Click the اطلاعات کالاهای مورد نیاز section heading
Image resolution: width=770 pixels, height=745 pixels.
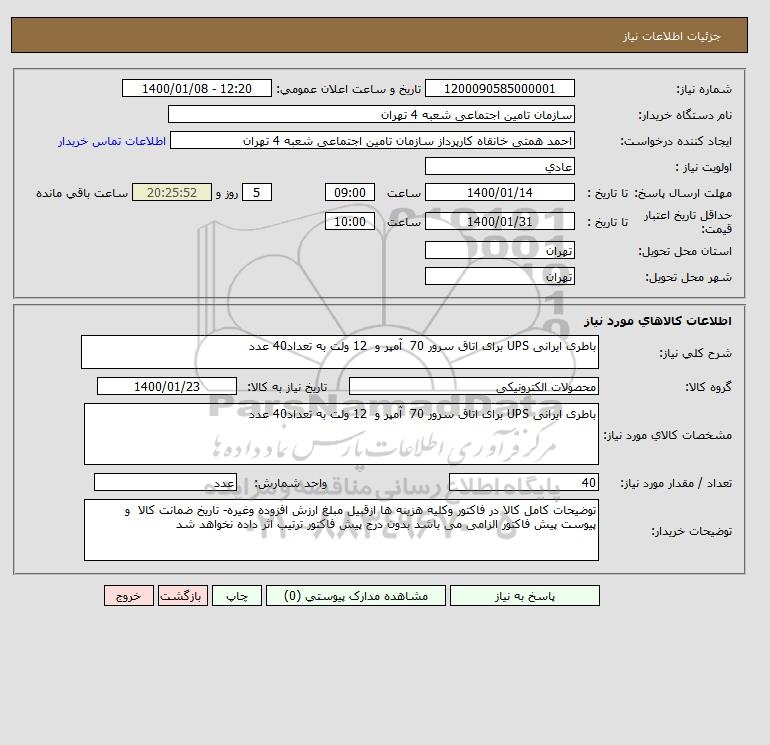658,321
